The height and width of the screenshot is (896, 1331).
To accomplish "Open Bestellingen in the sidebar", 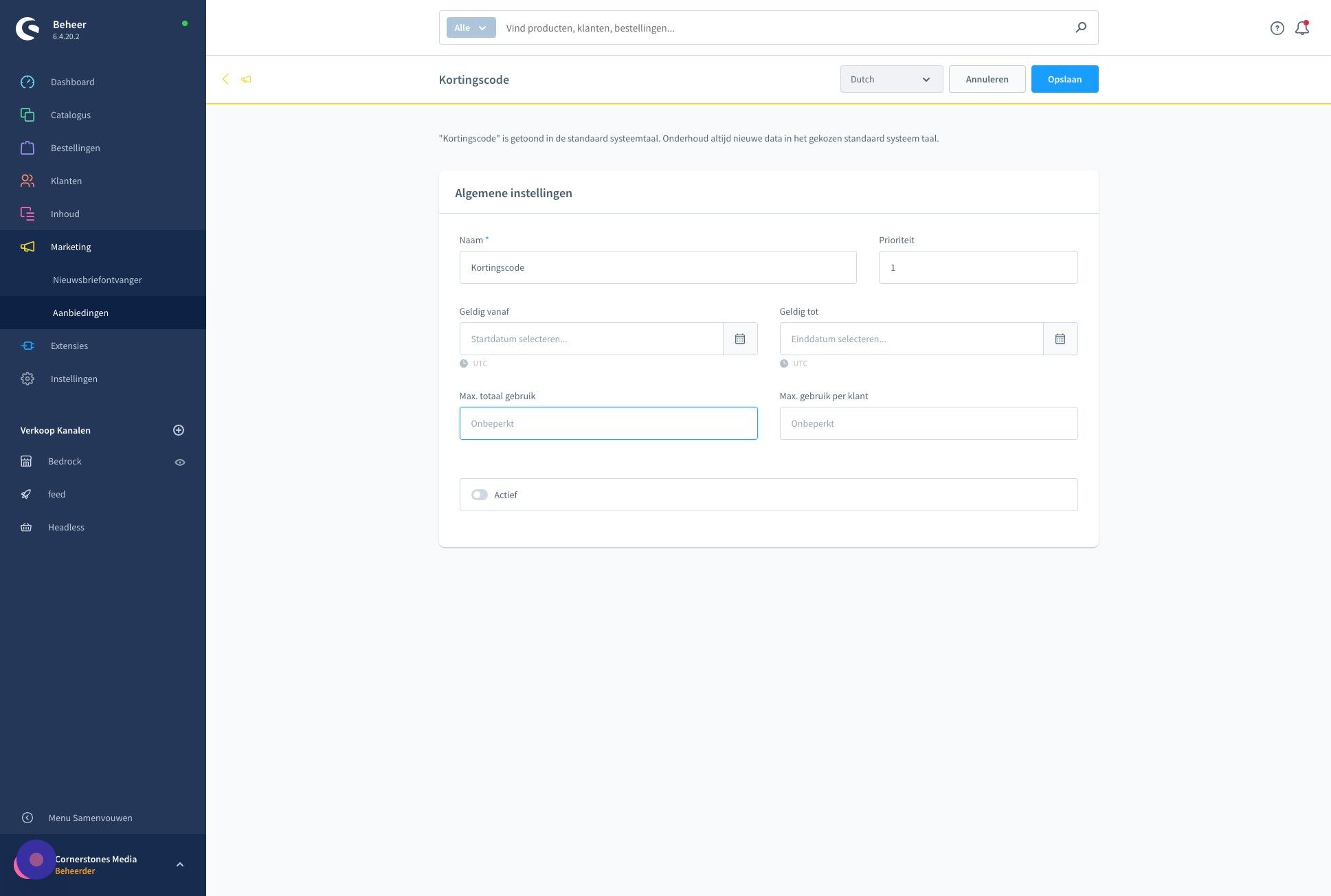I will [x=75, y=148].
